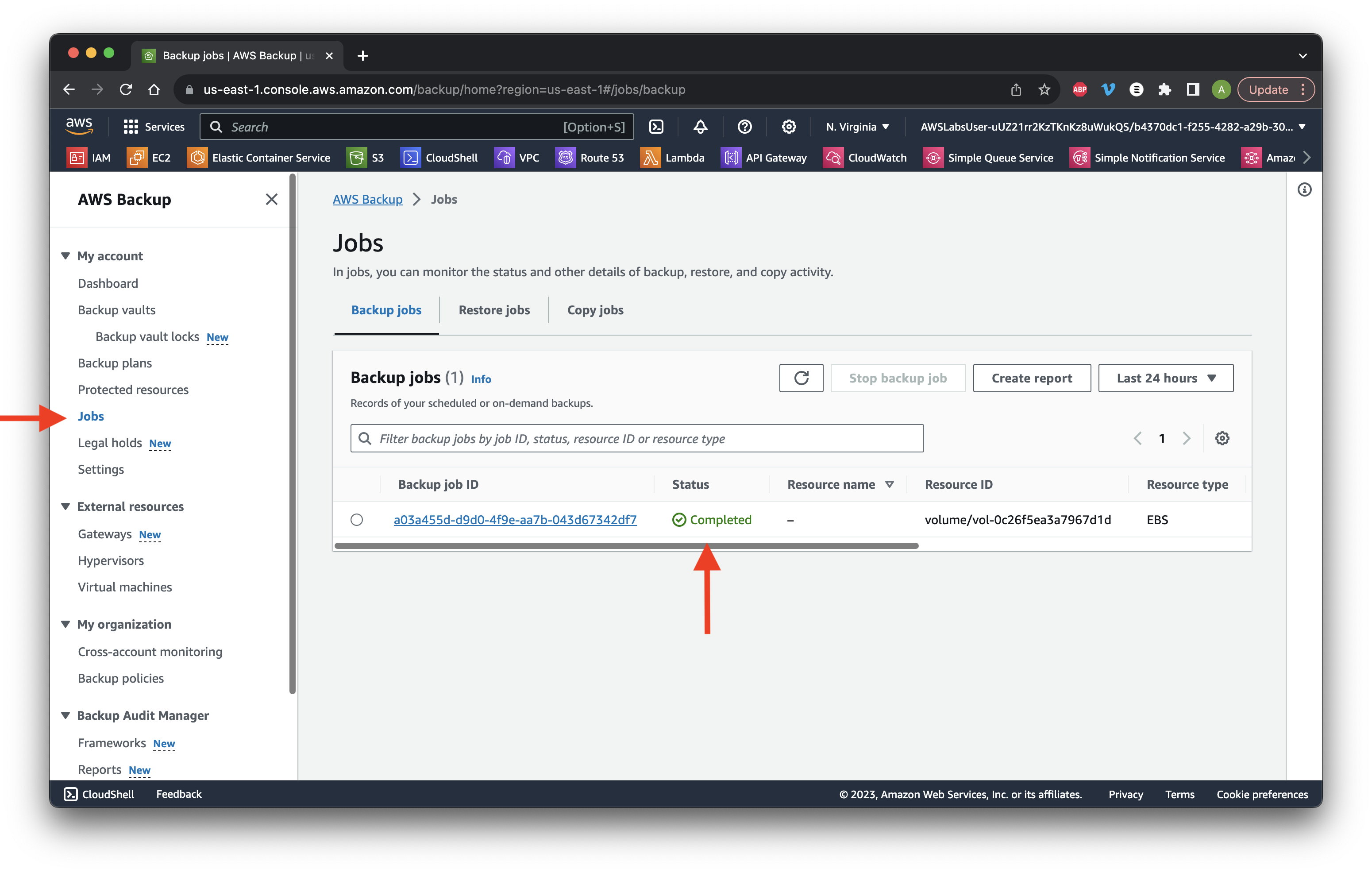The height and width of the screenshot is (873, 1372).
Task: Open Backup vaults in the sidebar
Action: pos(116,310)
